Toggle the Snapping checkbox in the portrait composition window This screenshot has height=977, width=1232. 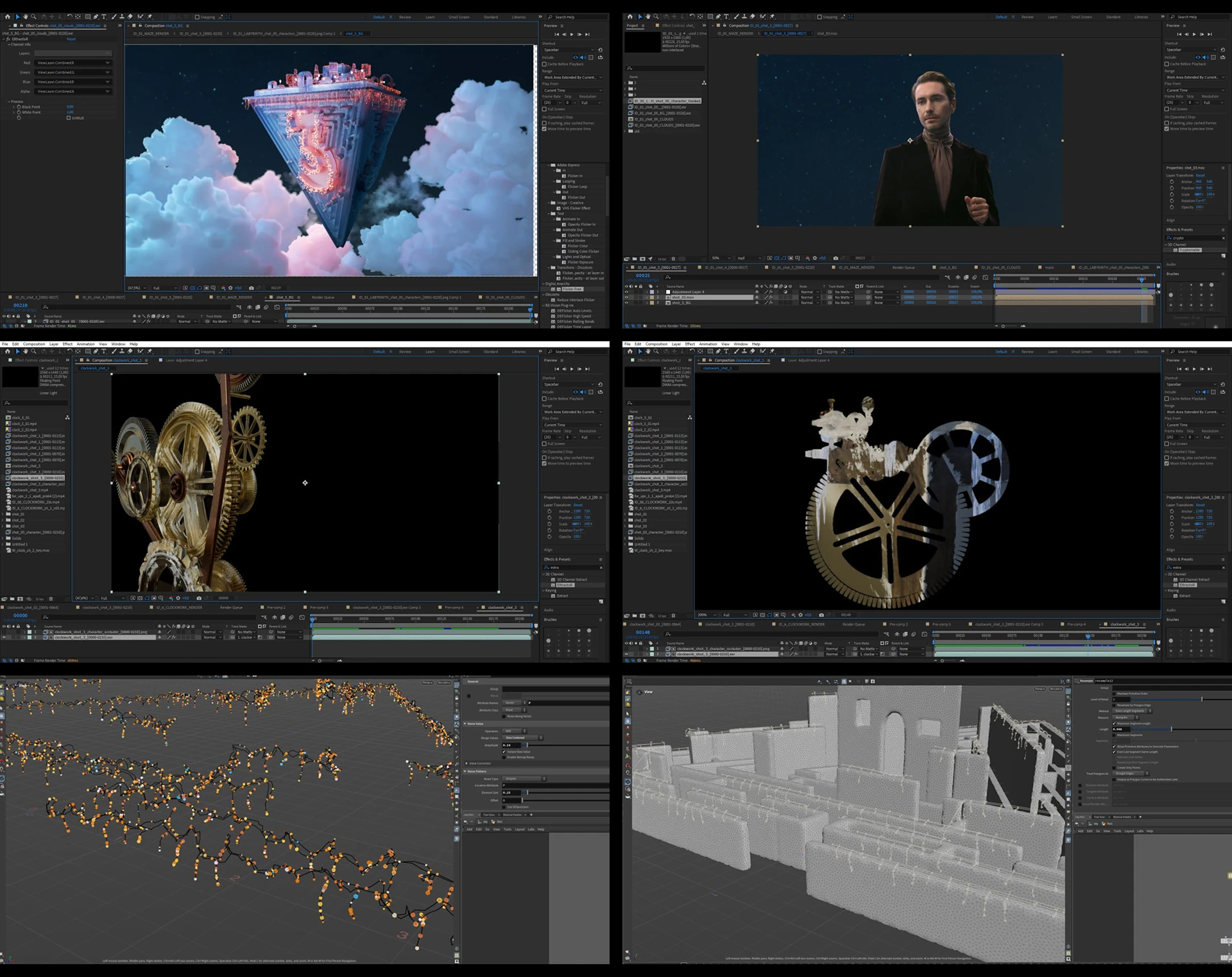(x=819, y=17)
